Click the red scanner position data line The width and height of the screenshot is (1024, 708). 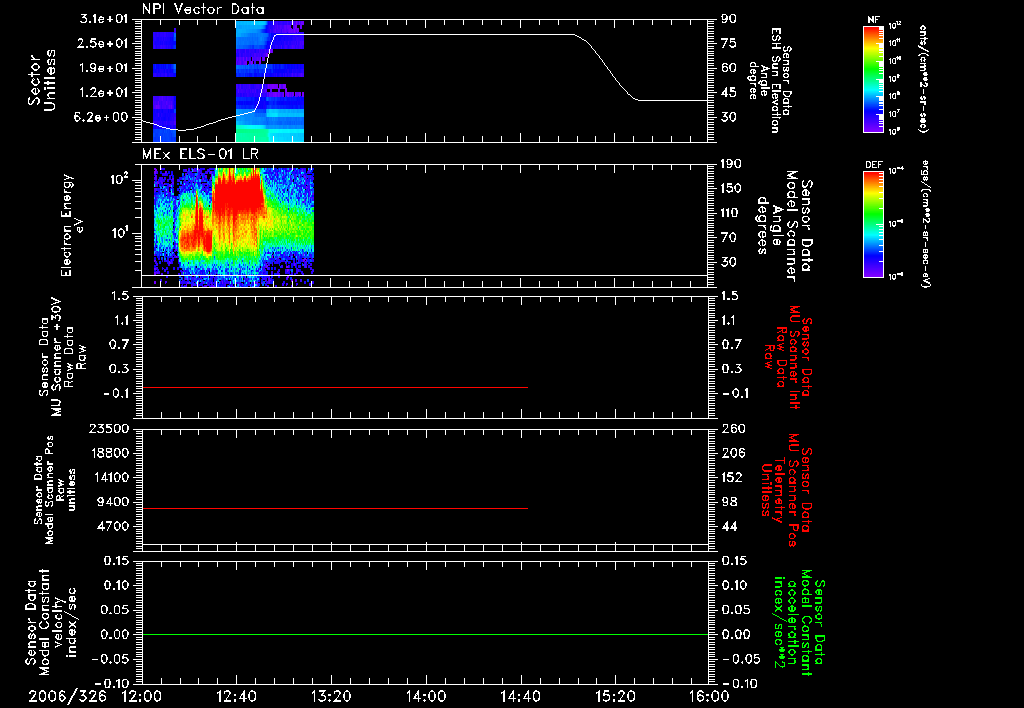(334, 508)
